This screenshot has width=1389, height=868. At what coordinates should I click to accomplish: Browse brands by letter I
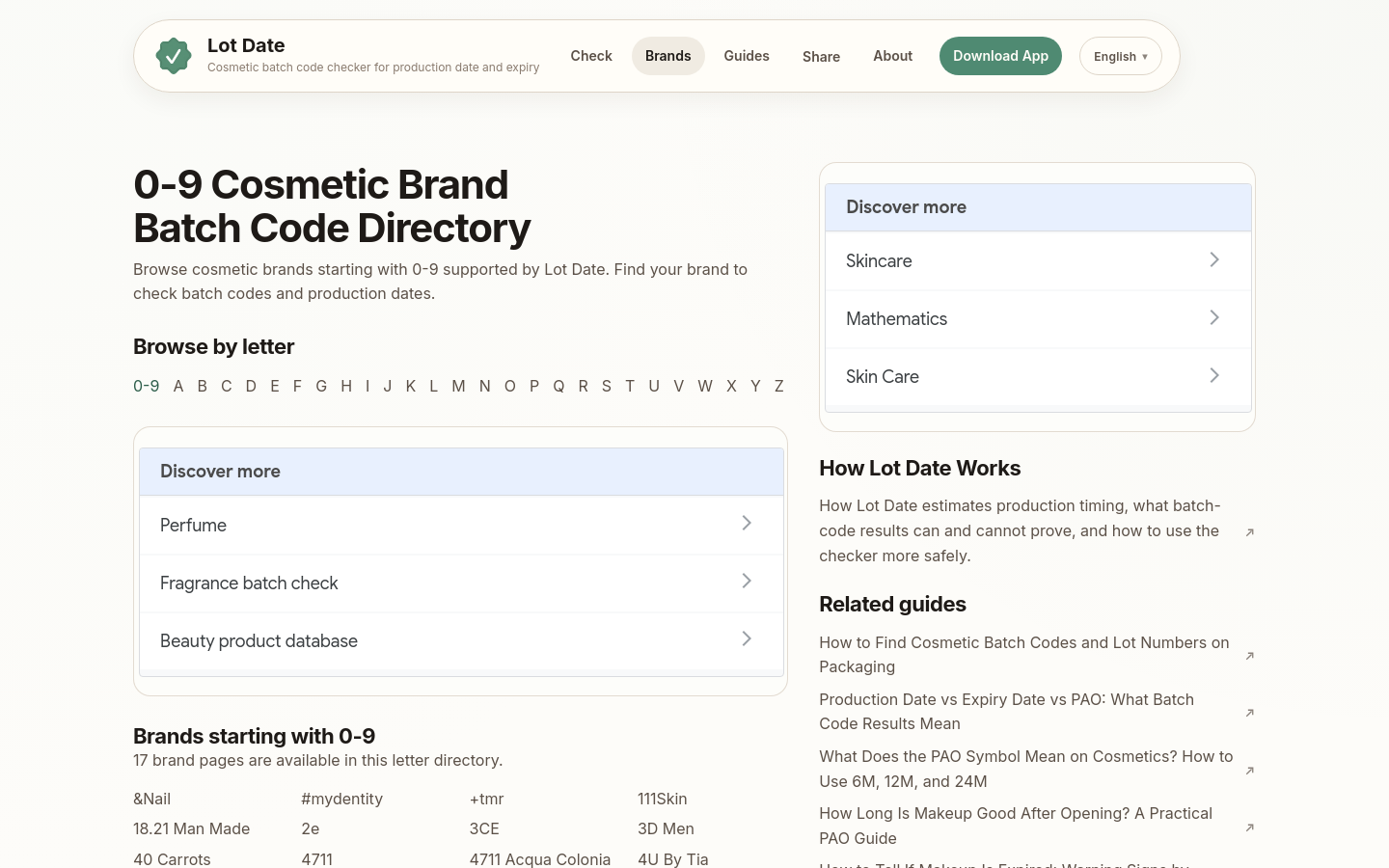[368, 386]
